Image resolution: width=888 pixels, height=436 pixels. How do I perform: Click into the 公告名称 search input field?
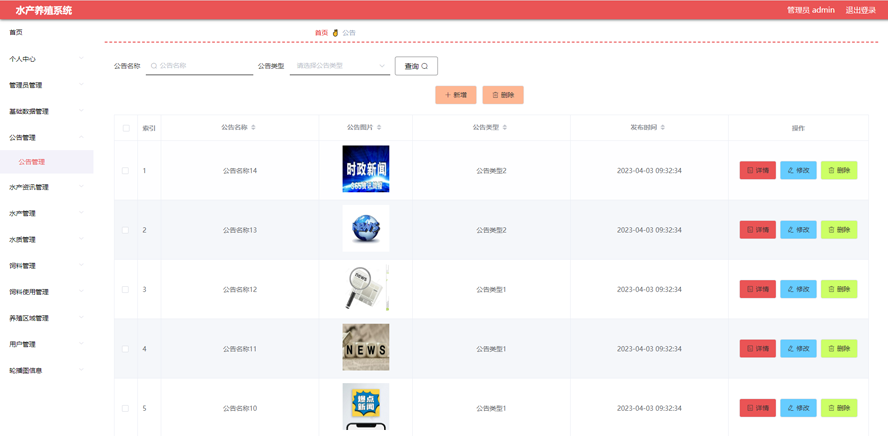coord(199,66)
